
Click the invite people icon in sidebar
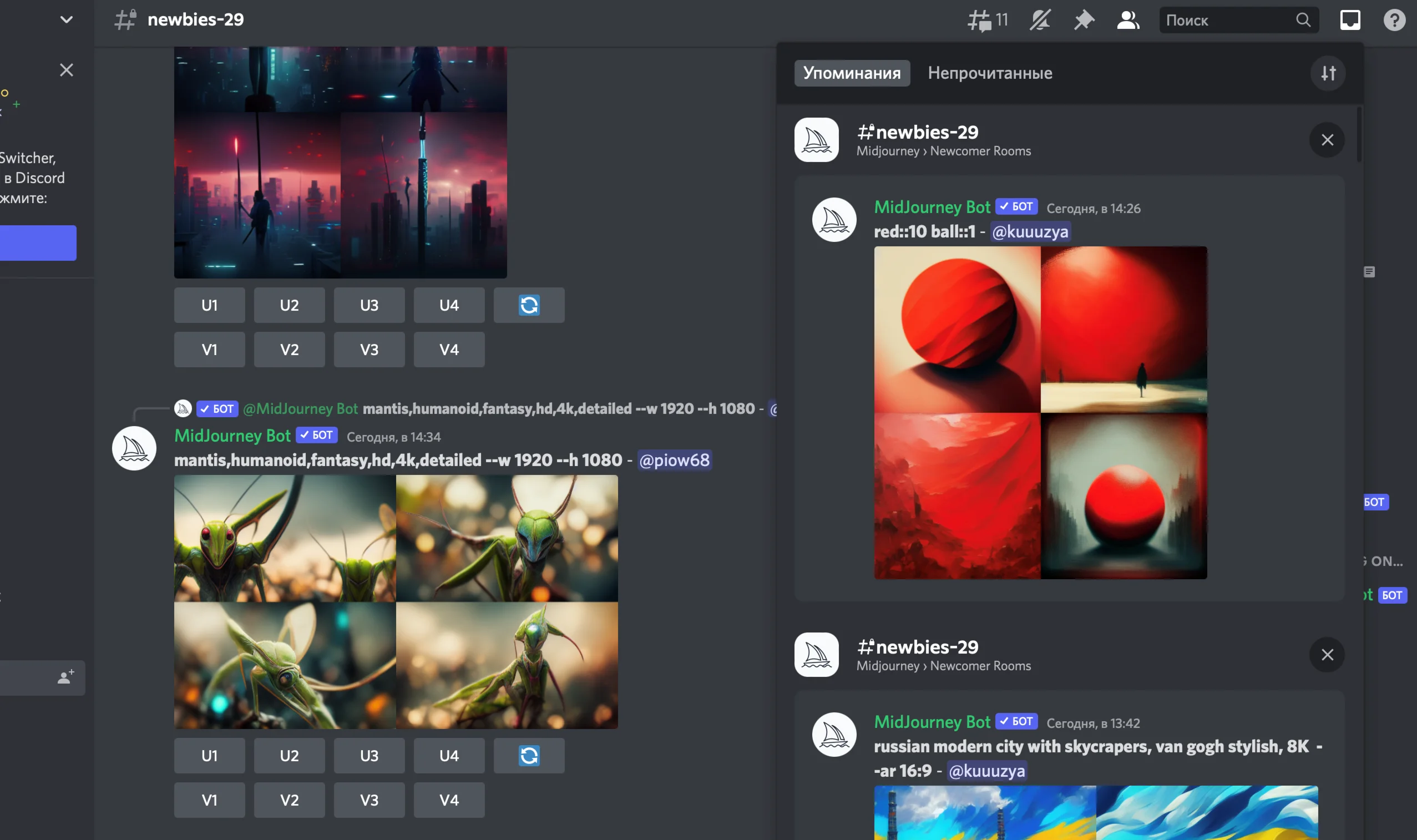coord(65,677)
